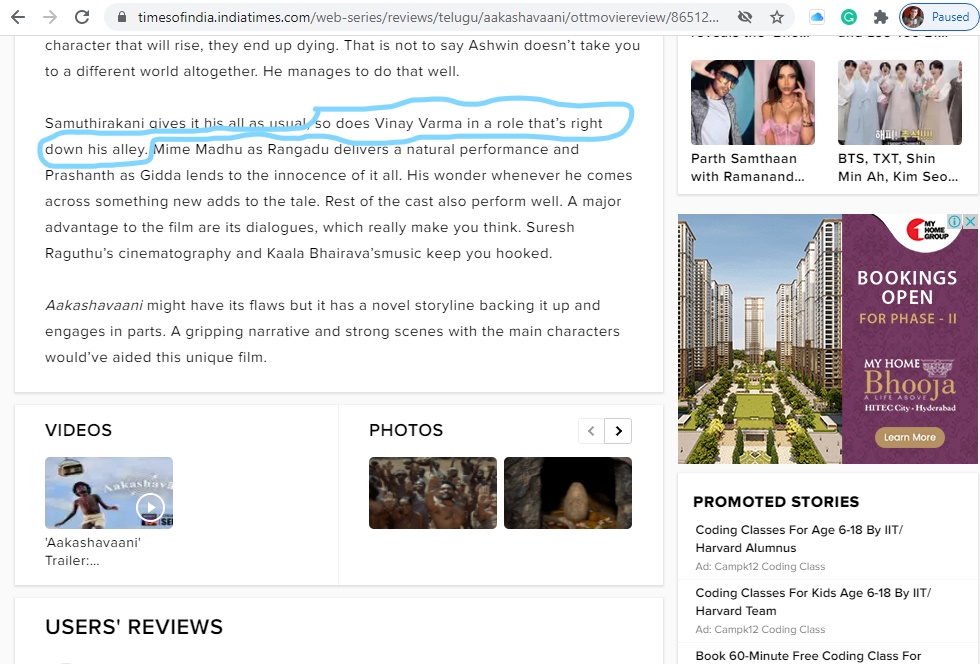Screen dimensions: 980x664
Task: Close the My Home Bhooja ad
Action: (x=970, y=221)
